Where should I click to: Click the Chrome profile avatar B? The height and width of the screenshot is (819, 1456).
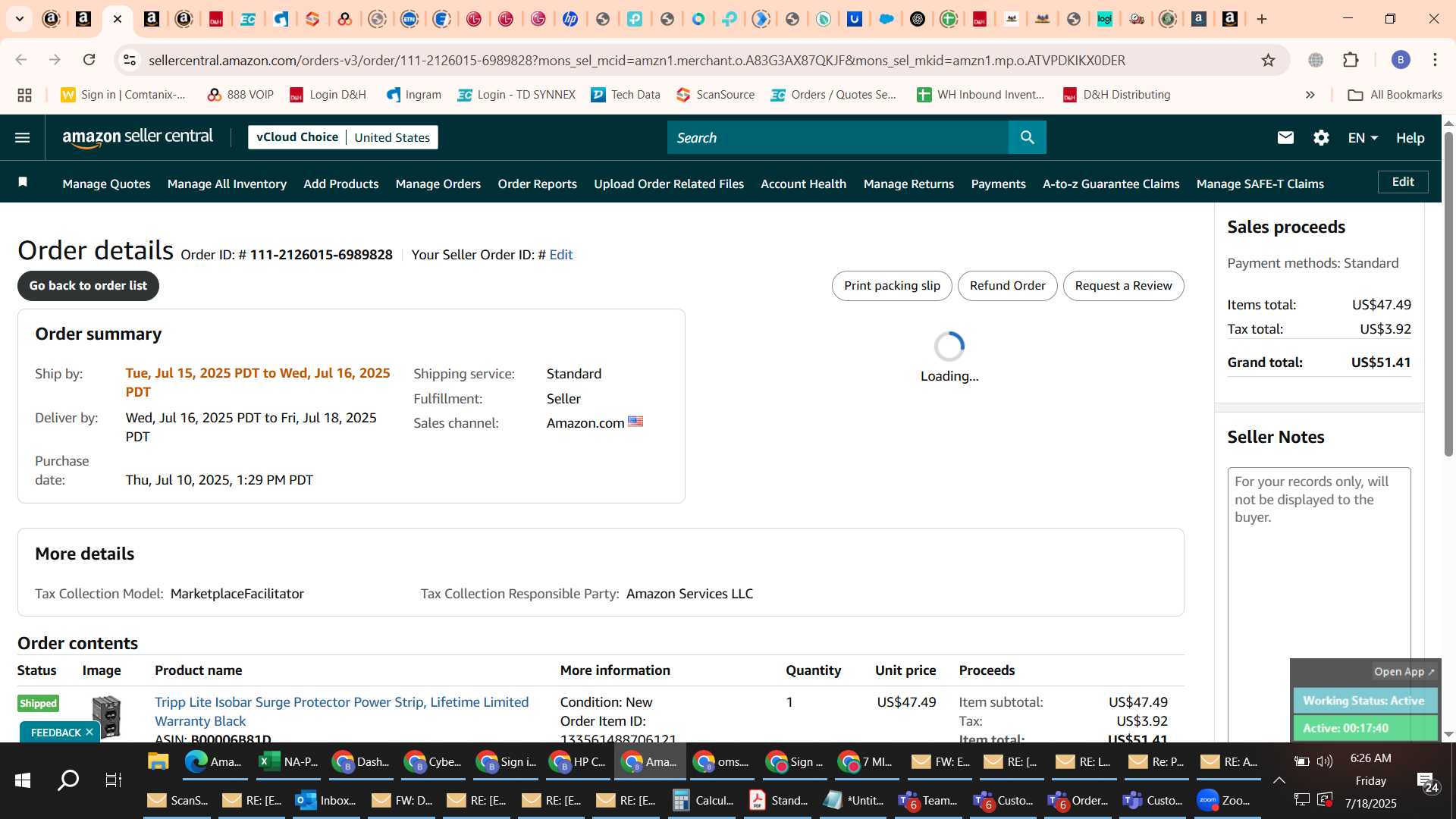(1401, 60)
